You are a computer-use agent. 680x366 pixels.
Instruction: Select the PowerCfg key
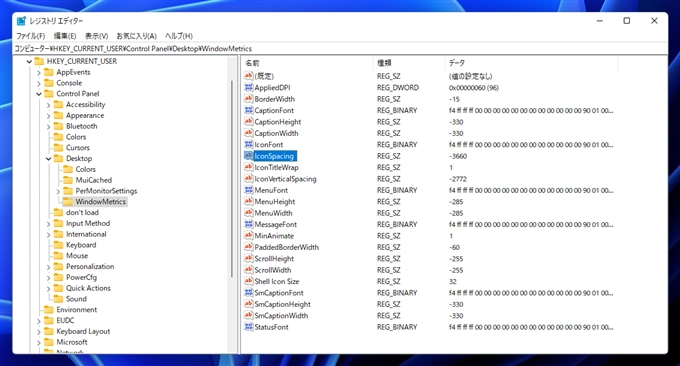82,277
